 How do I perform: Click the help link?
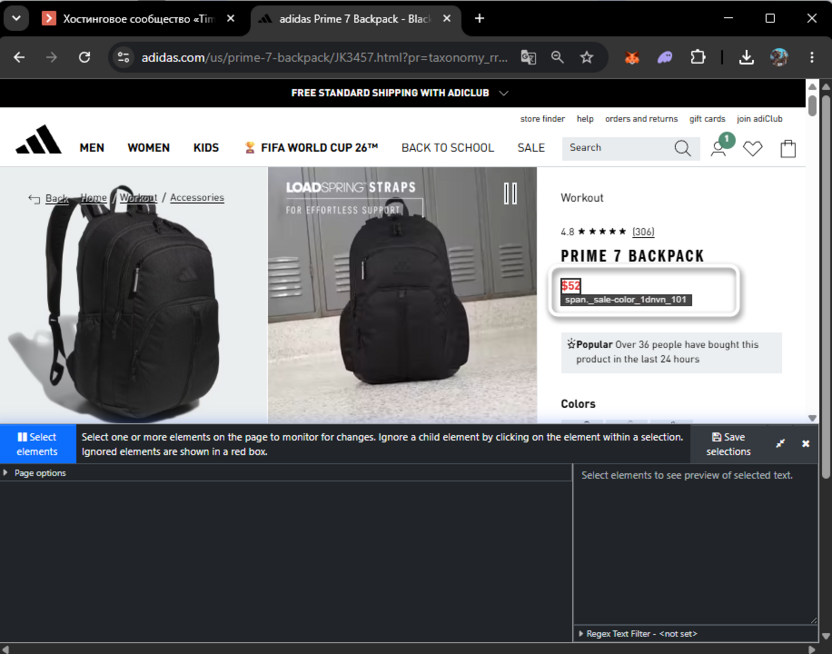point(585,119)
